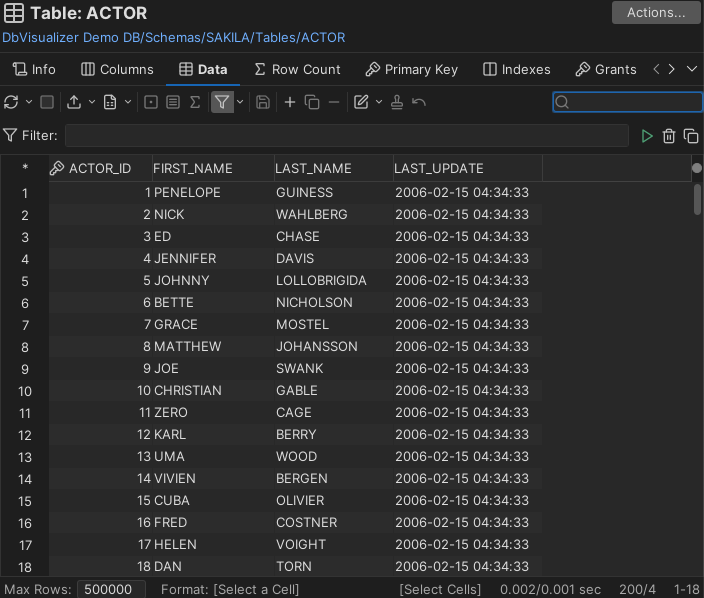Screen dimensions: 704x598
Task: Click the save edits floppy icon
Action: click(263, 102)
